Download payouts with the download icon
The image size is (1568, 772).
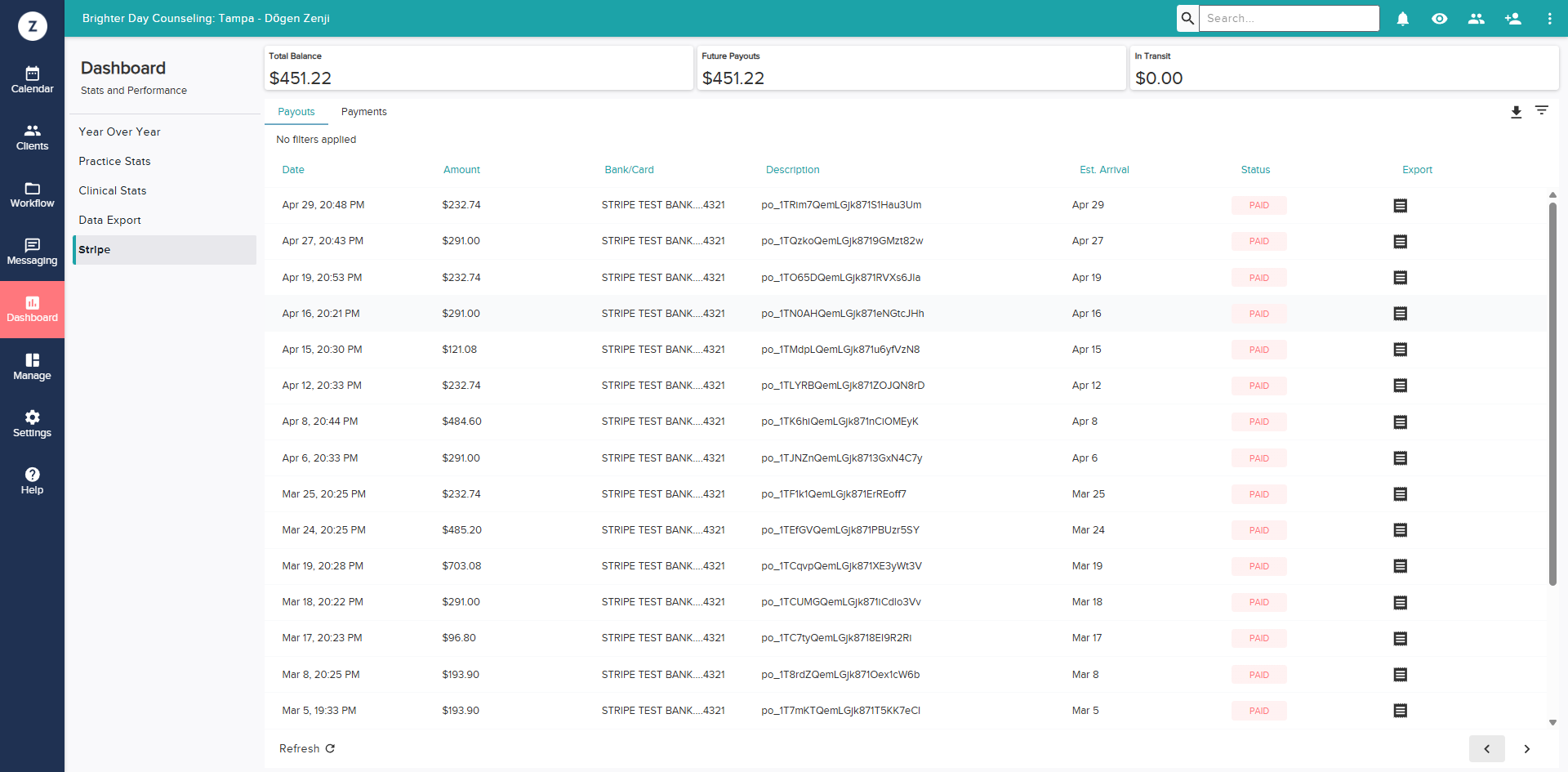coord(1516,112)
